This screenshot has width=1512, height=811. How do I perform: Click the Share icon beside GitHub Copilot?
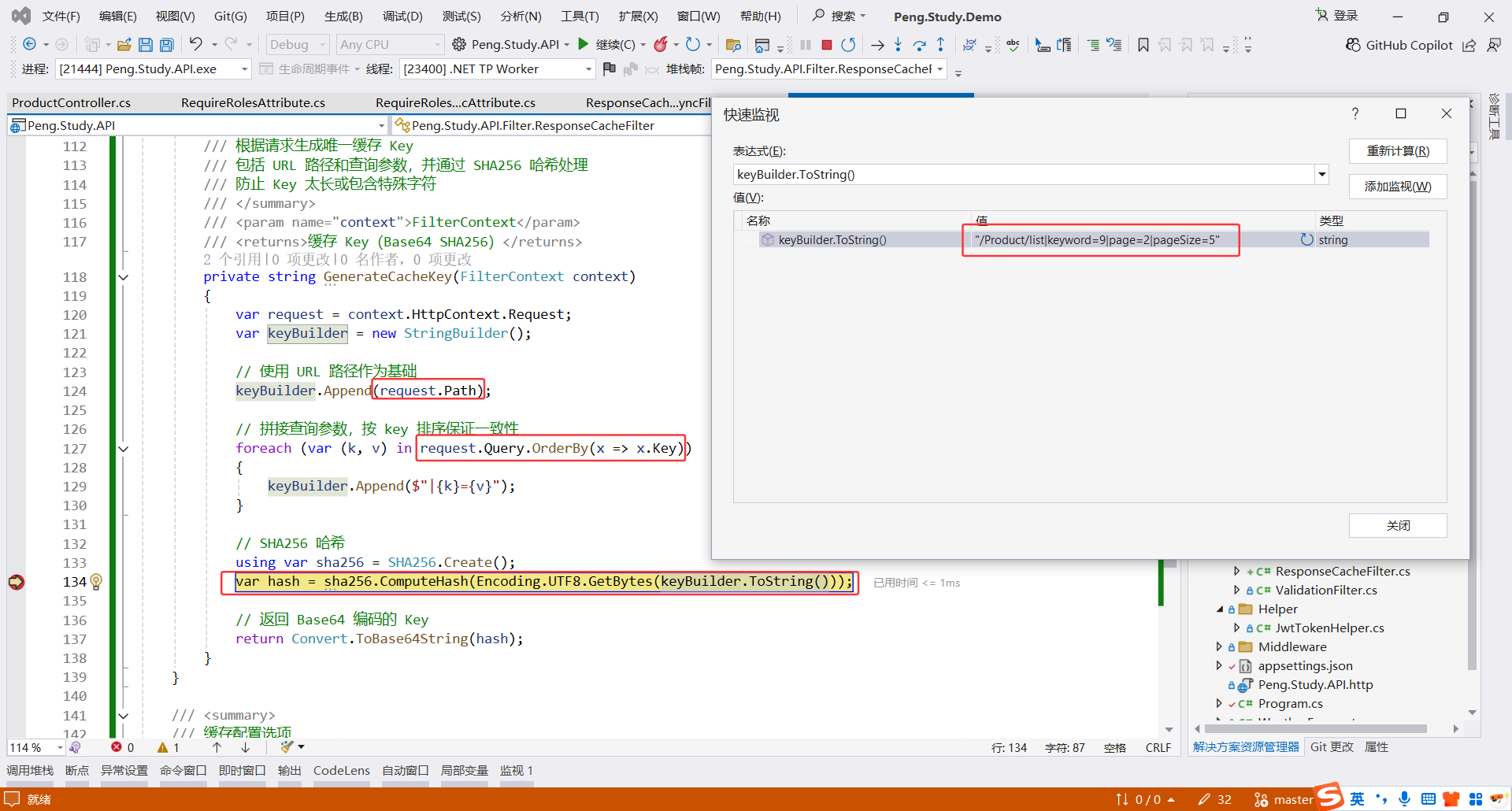click(x=1469, y=45)
